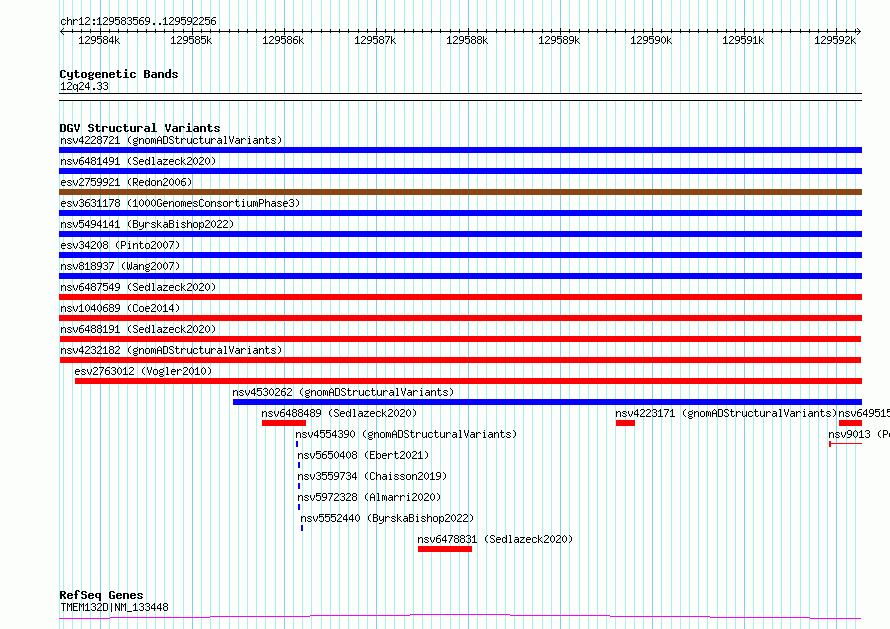This screenshot has height=629, width=890.
Task: Open the esv3631178 1000GenomesConsortiumPhase3 label
Action: click(180, 203)
